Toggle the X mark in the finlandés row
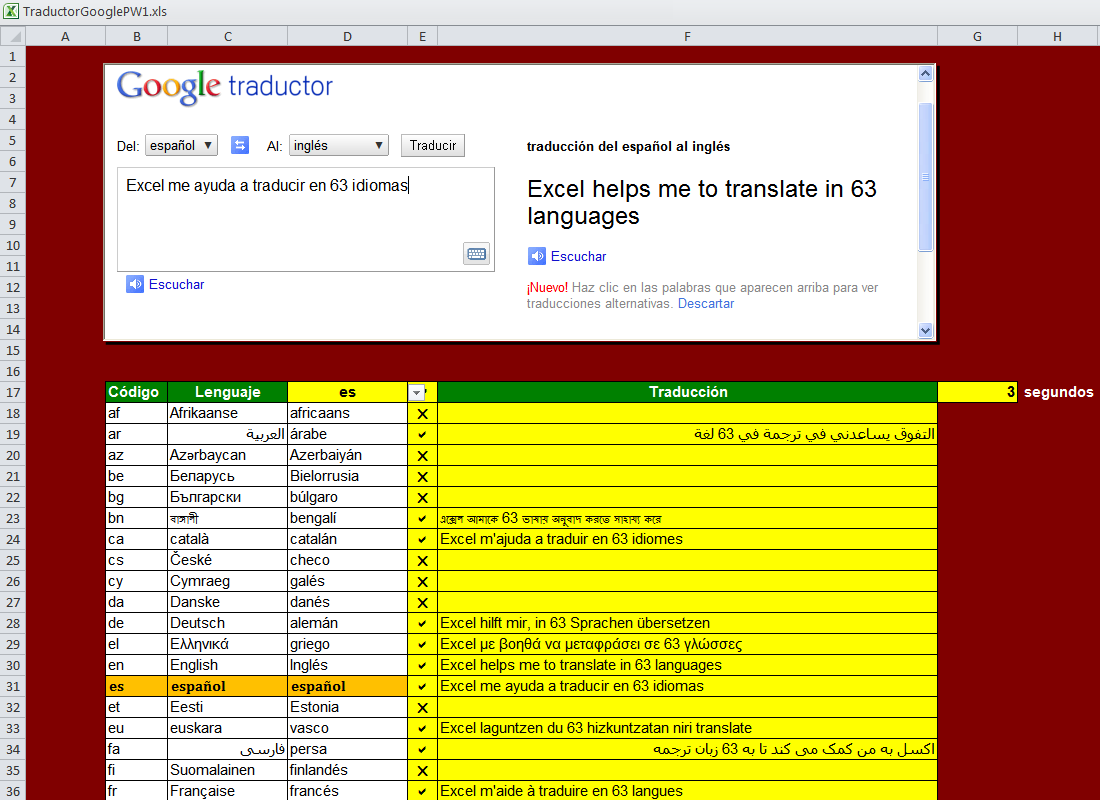The width and height of the screenshot is (1100, 800). [x=422, y=771]
